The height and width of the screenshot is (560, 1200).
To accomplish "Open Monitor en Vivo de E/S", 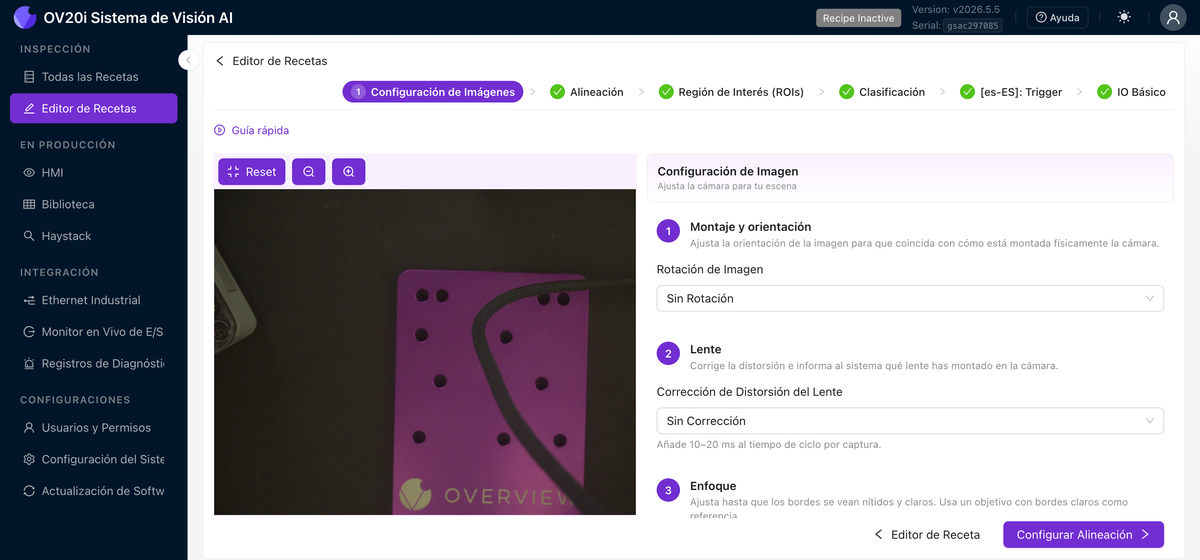I will [x=93, y=332].
